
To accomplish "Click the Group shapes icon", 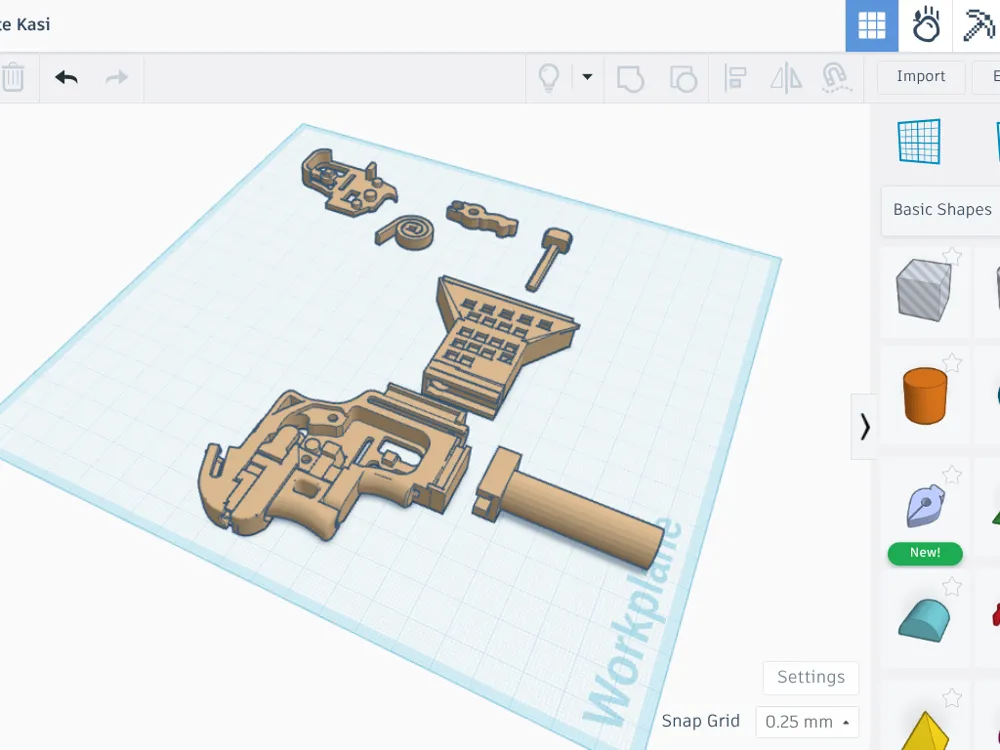I will tap(630, 78).
